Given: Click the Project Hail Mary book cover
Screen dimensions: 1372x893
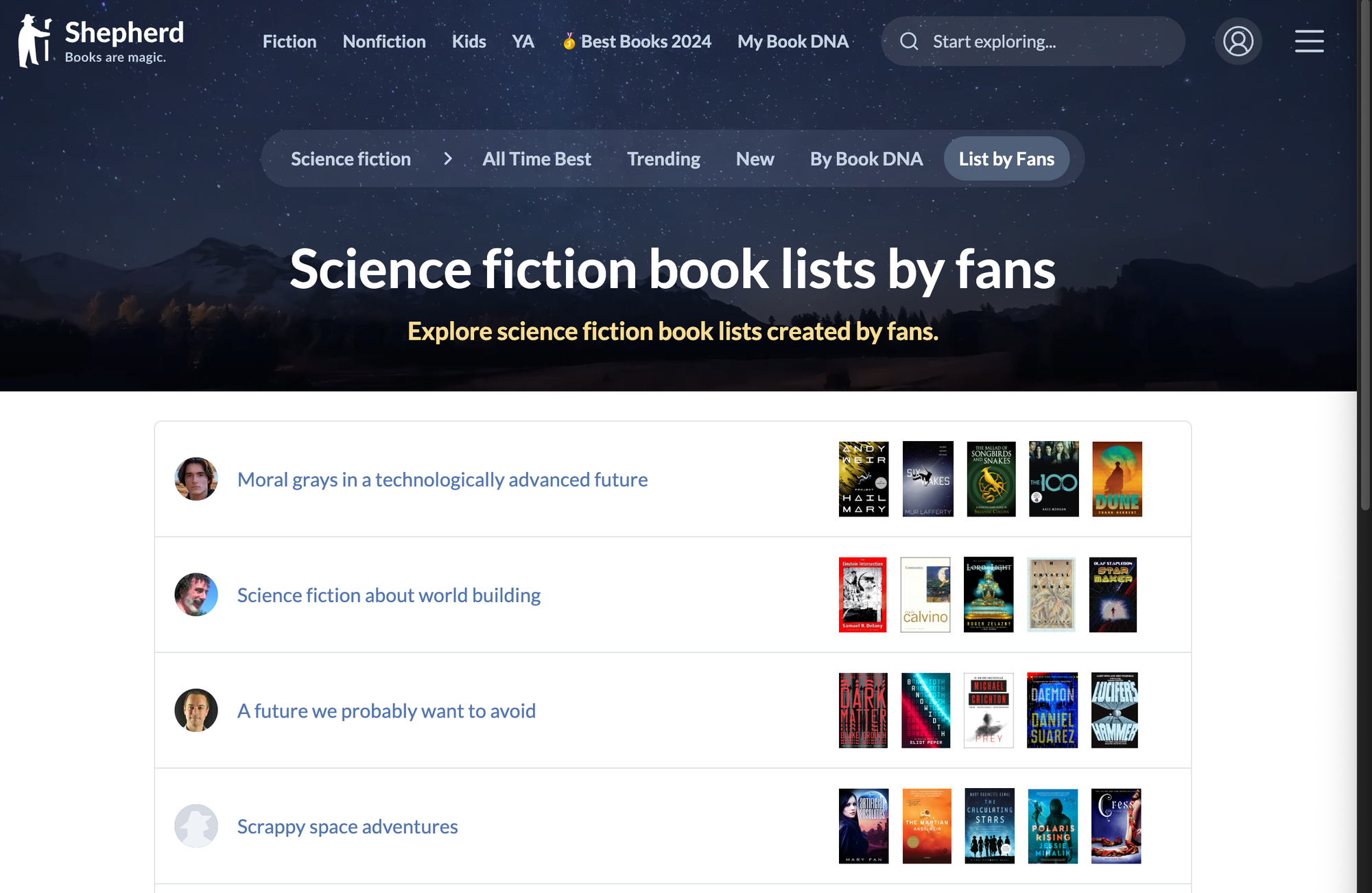Looking at the screenshot, I should pyautogui.click(x=864, y=479).
